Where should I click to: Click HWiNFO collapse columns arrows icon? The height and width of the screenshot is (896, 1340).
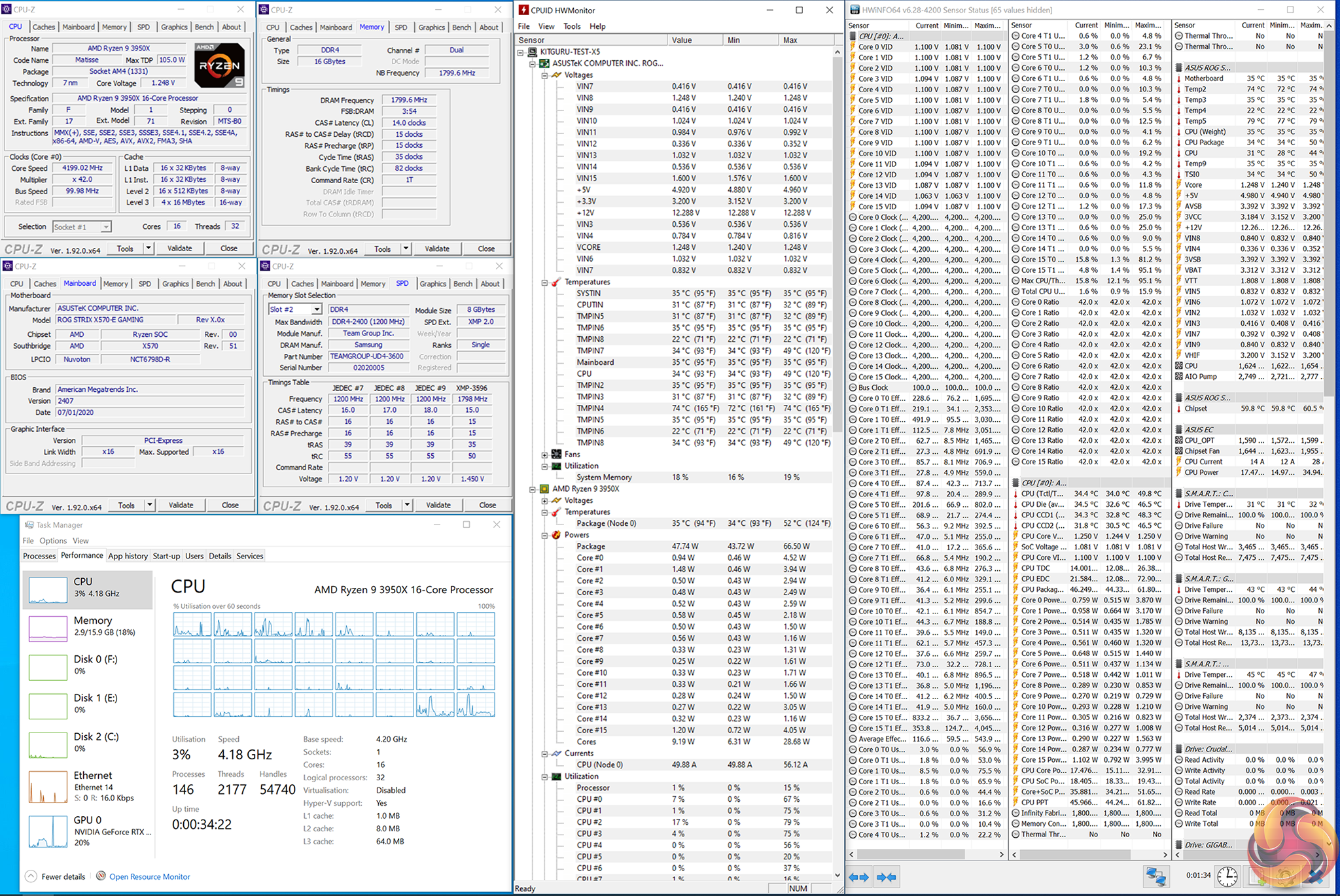[887, 876]
